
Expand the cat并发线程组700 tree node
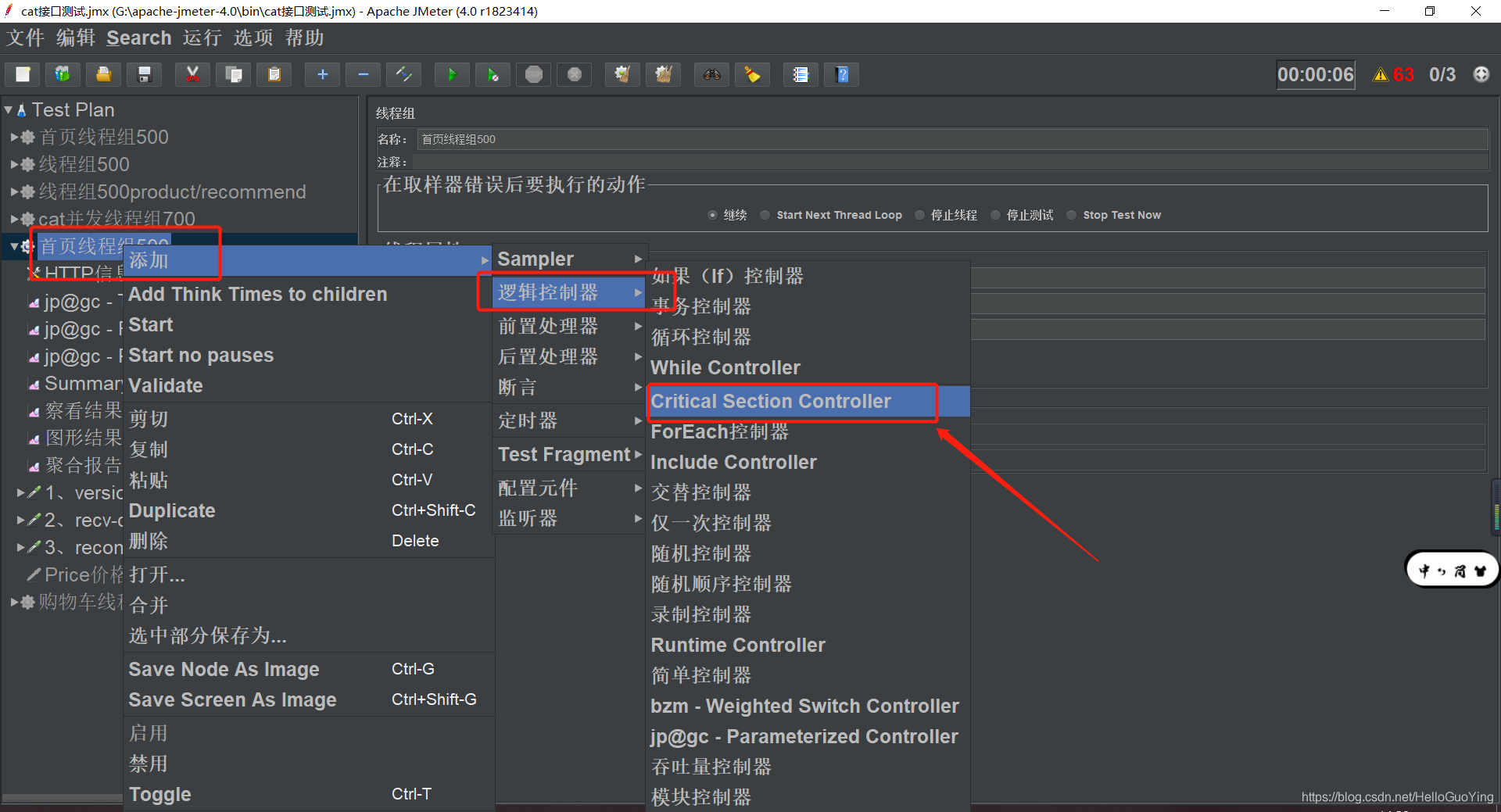(13, 219)
